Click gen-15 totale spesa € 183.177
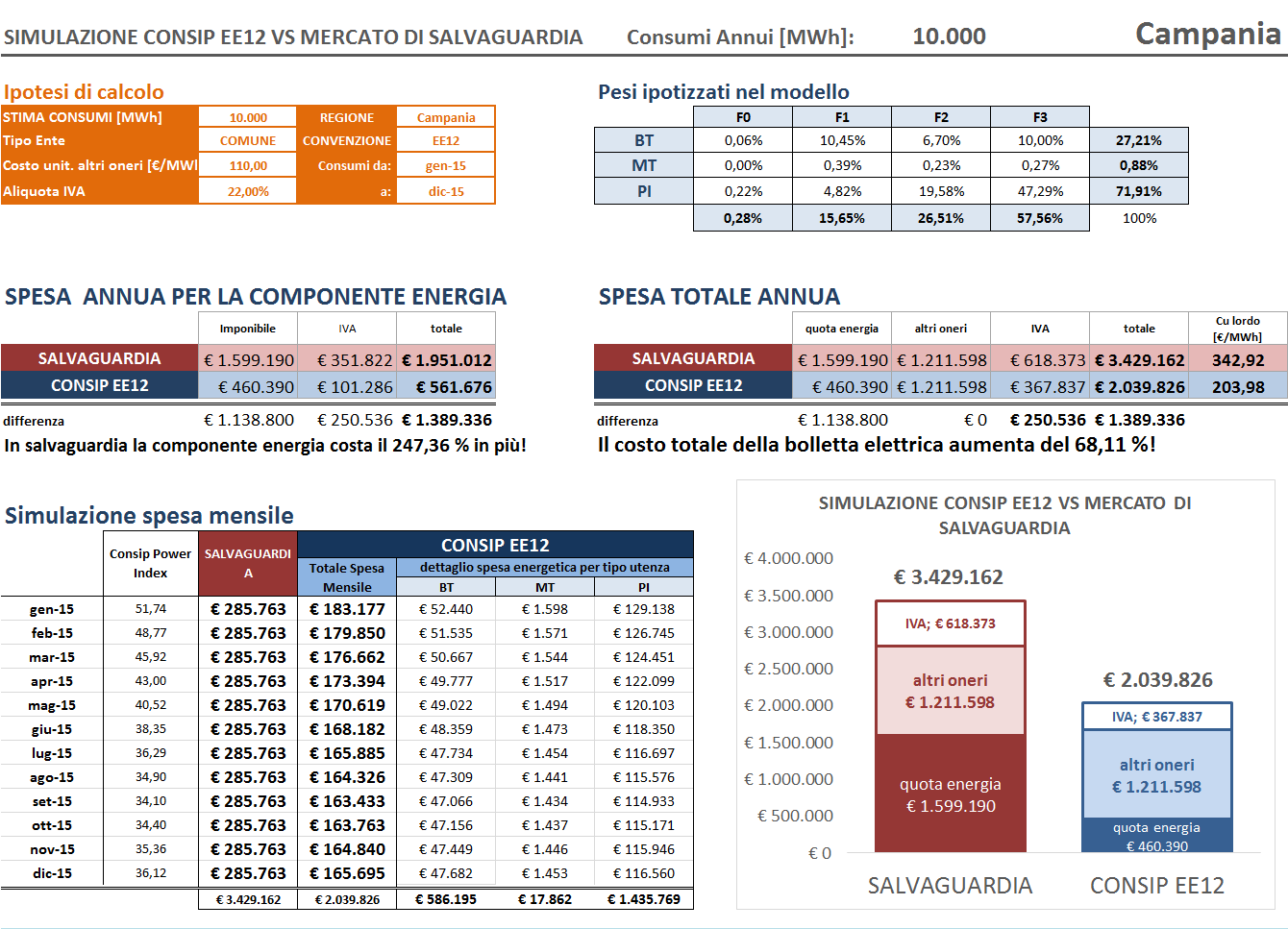This screenshot has width=1288, height=929. point(347,609)
